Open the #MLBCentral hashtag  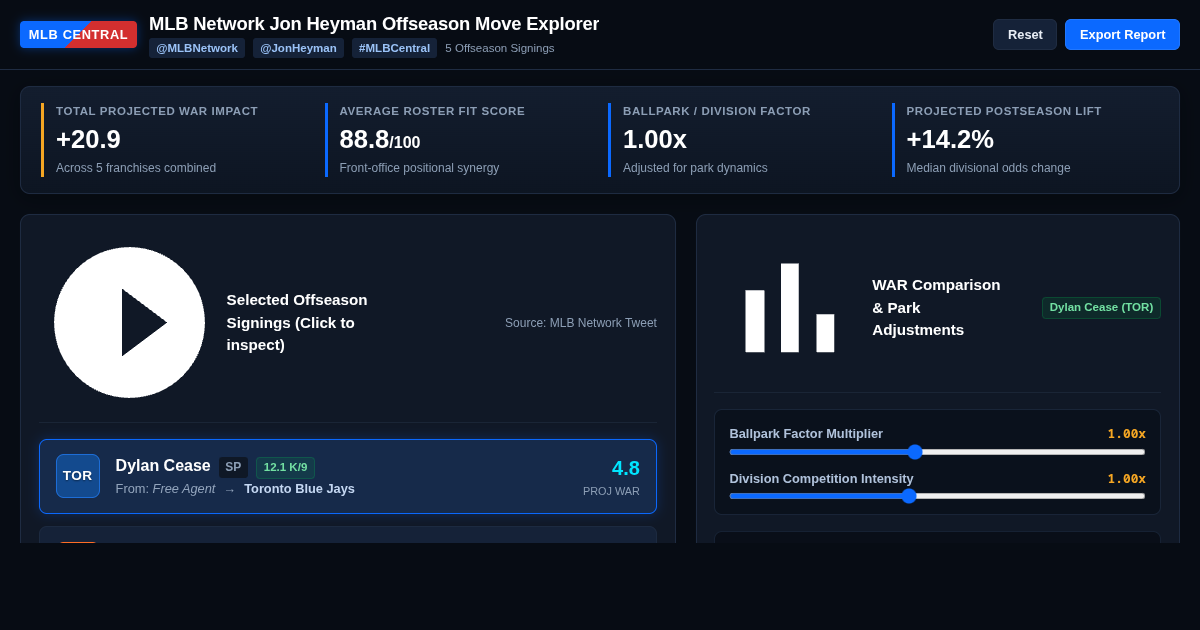394,48
